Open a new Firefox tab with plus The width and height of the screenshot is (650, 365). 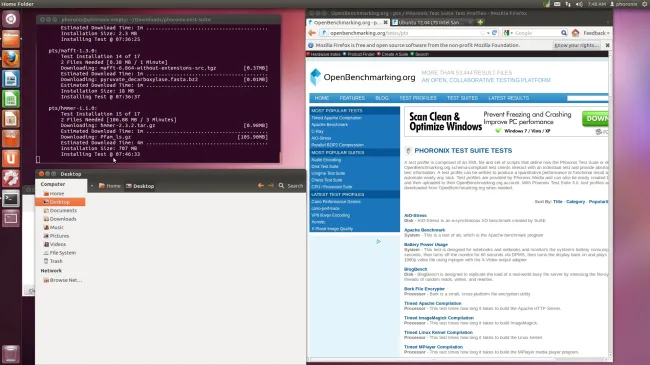pyautogui.click(x=480, y=22)
